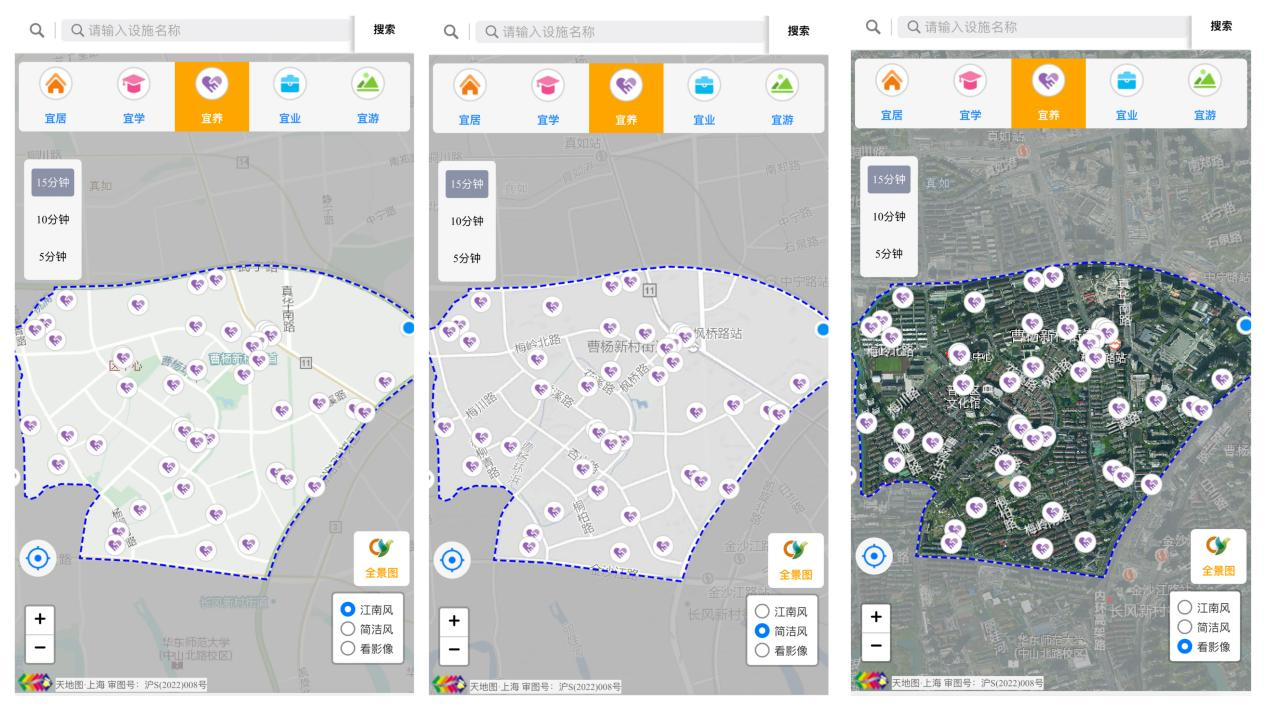Screen dimensions: 1266x712
Task: Choose 10分钟 range in right satellite panel
Action: click(889, 217)
